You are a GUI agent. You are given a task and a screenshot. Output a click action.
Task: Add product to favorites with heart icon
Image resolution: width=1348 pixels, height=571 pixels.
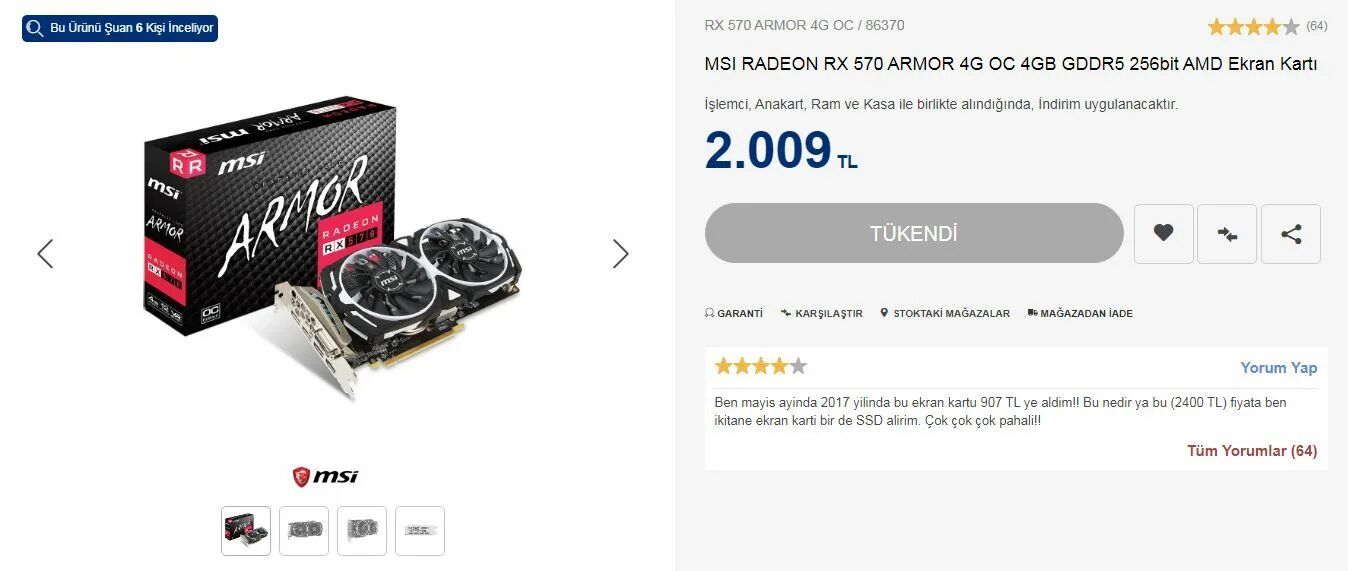point(1163,234)
